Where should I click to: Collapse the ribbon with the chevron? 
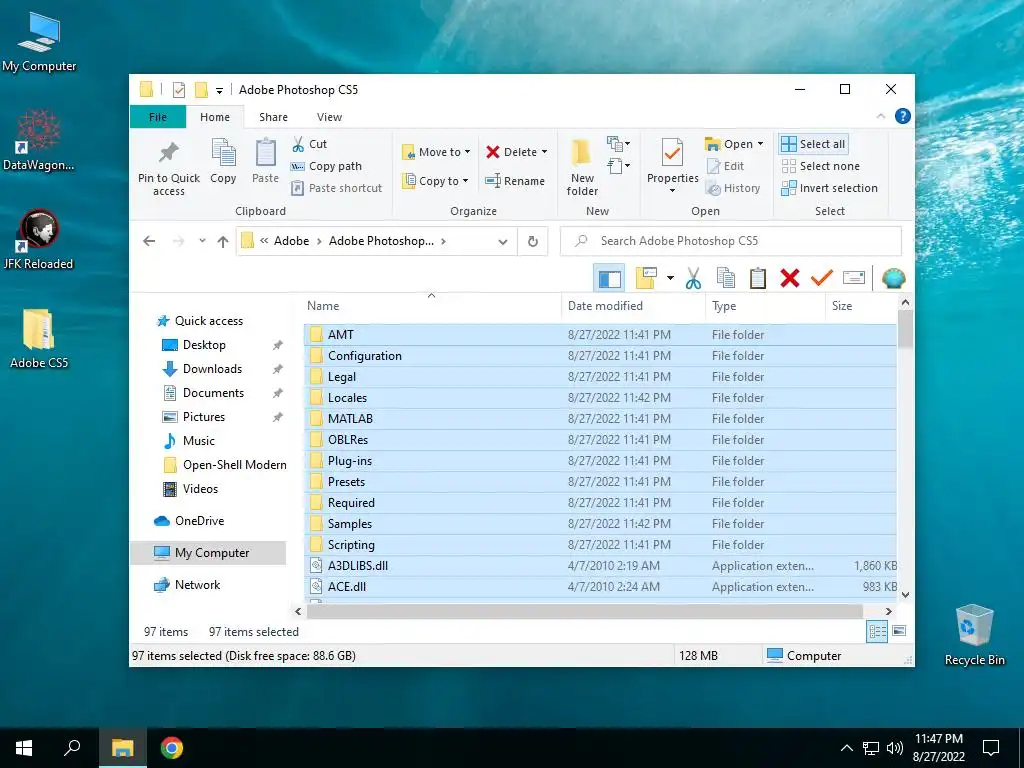880,116
